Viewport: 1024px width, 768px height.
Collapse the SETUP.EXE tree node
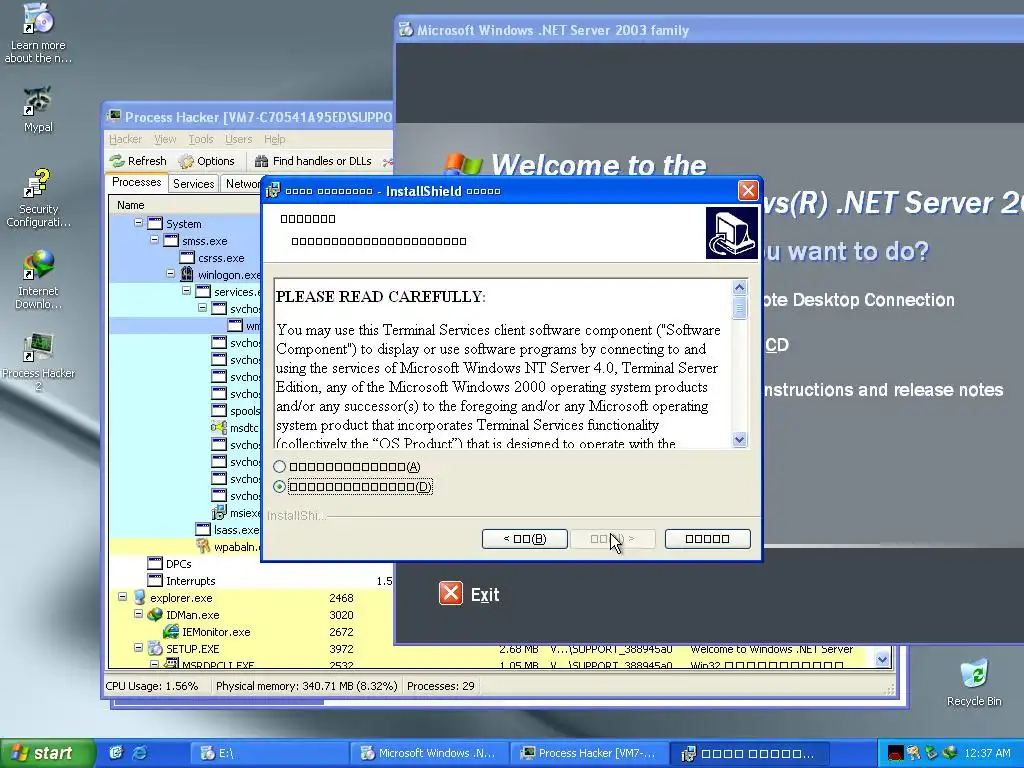pos(138,647)
